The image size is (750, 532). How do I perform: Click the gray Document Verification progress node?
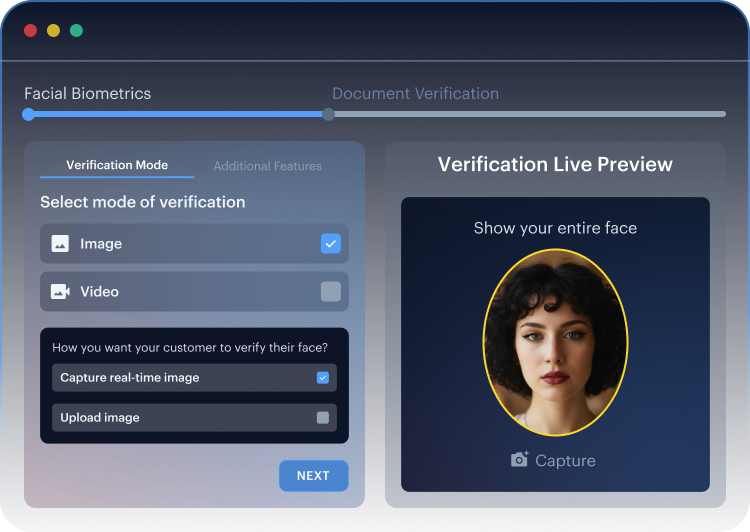(x=328, y=114)
